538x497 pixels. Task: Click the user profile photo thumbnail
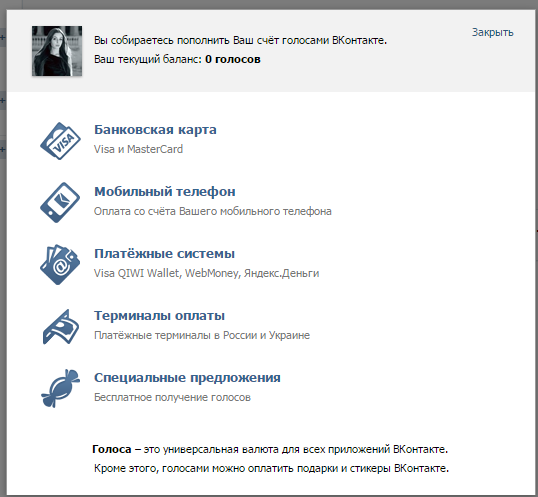[57, 51]
